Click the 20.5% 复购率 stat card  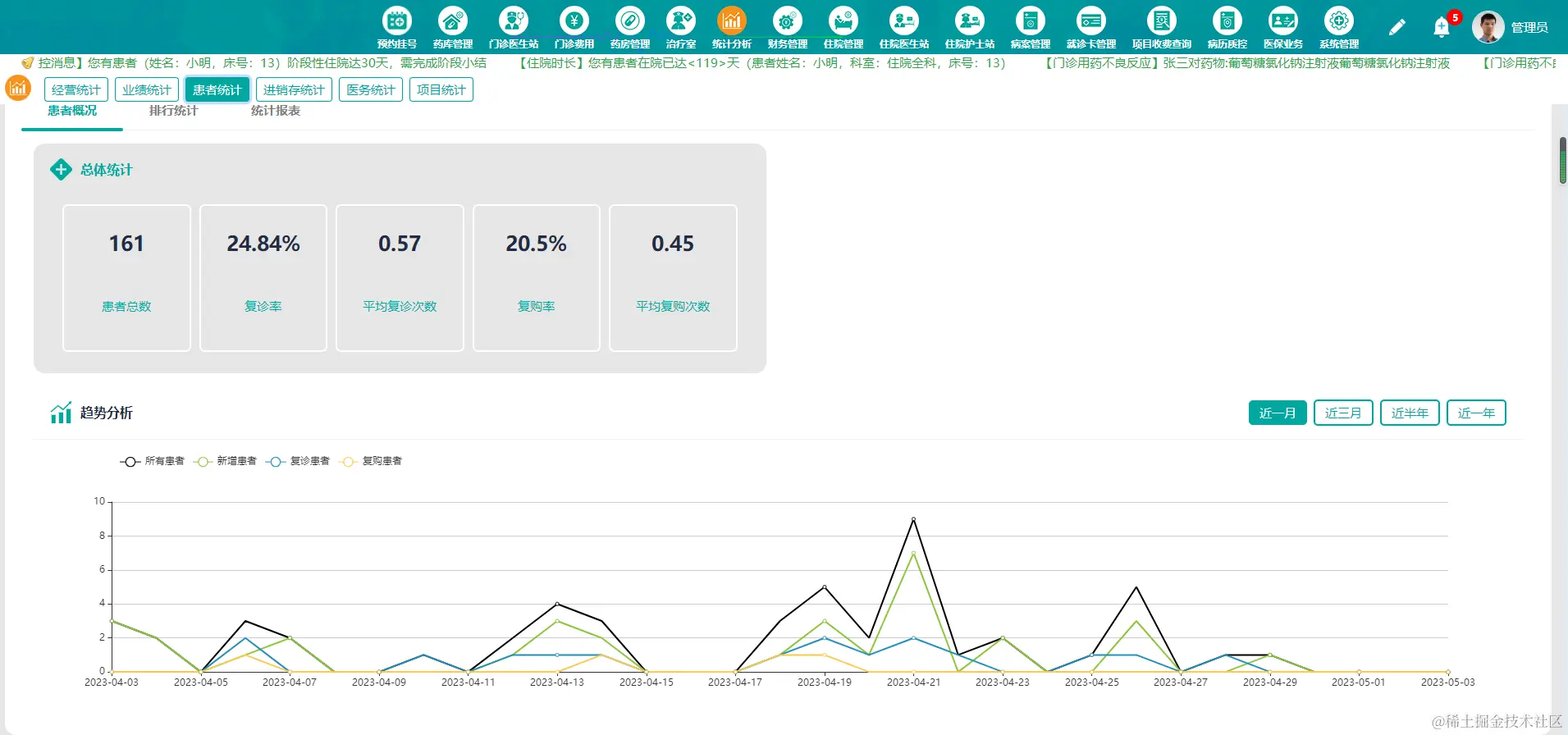[x=537, y=278]
